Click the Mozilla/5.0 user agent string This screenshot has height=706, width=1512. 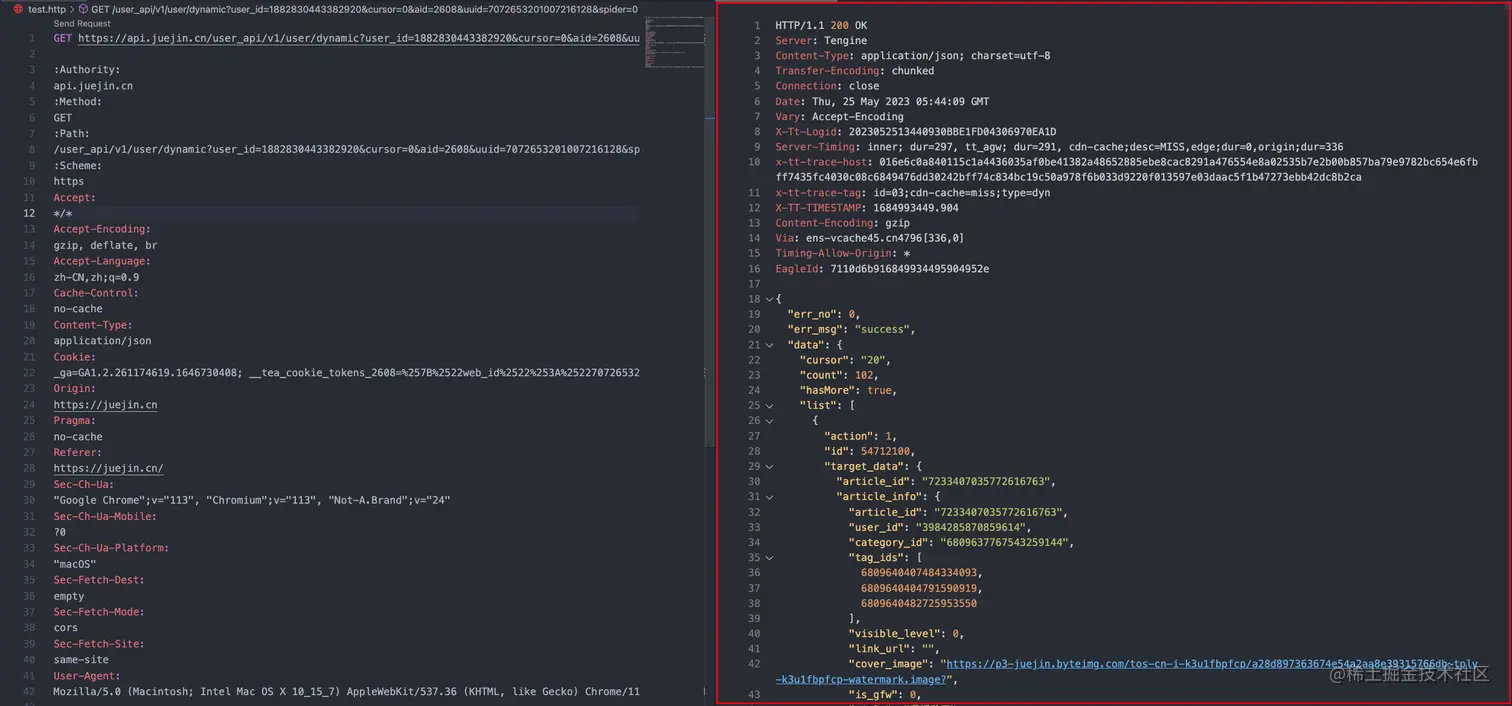pos(346,692)
